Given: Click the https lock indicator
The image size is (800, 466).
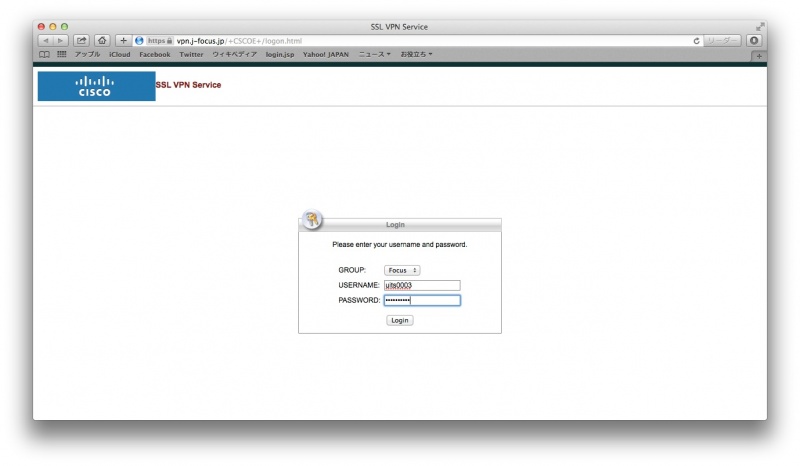Looking at the screenshot, I should pyautogui.click(x=160, y=41).
